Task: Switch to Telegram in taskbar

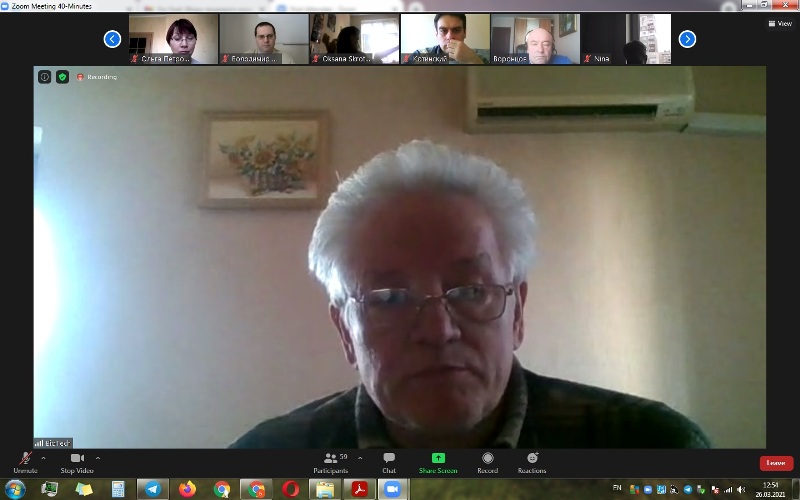Action: tap(153, 490)
